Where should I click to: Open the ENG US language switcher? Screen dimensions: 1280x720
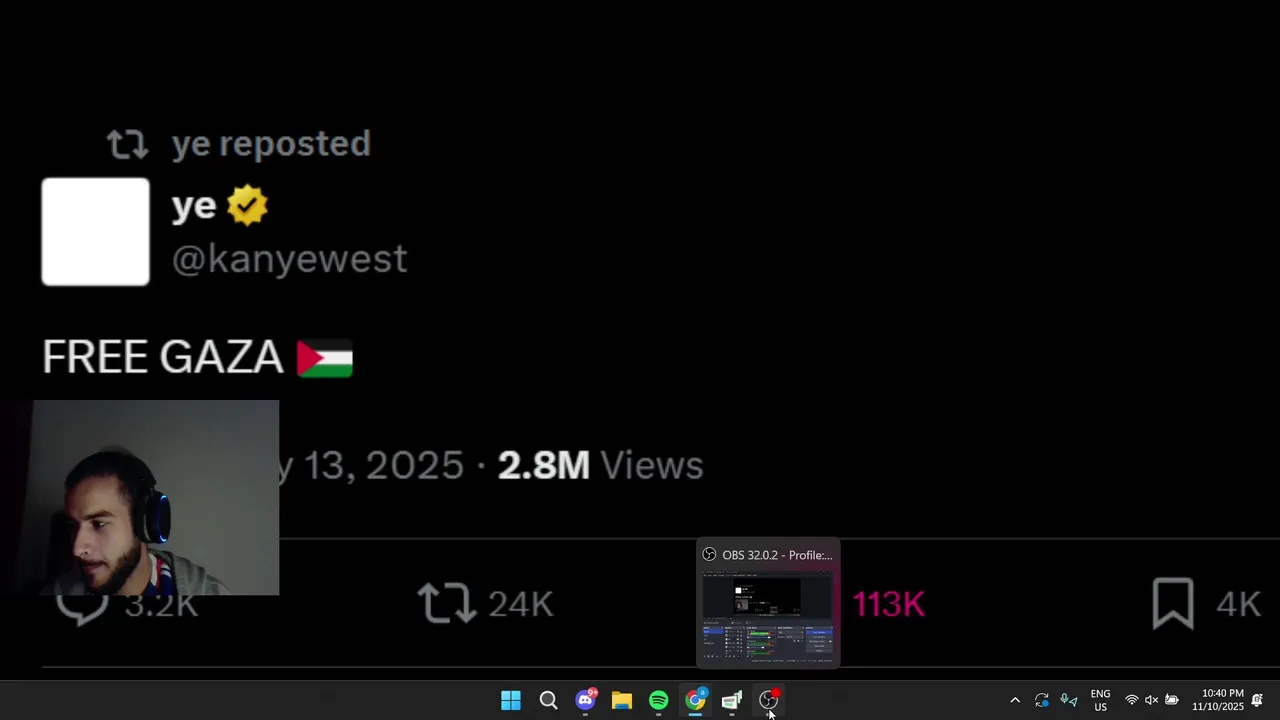(1100, 700)
